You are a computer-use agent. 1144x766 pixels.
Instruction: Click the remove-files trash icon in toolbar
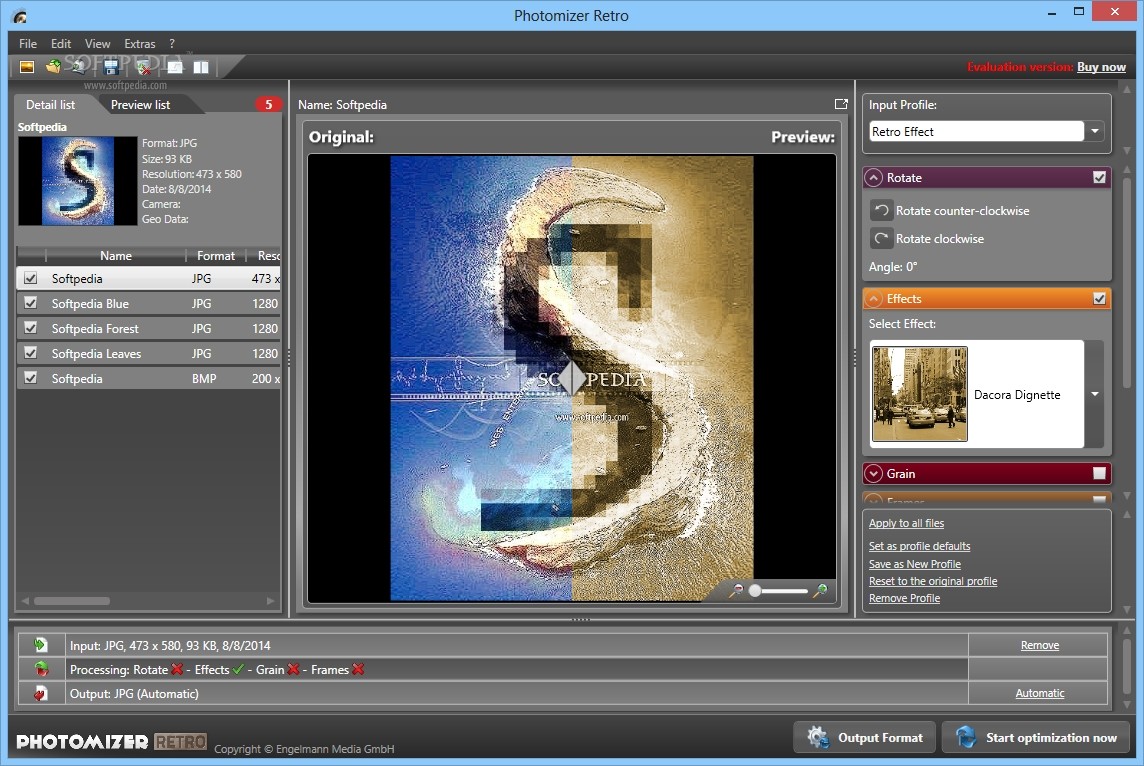click(x=144, y=68)
